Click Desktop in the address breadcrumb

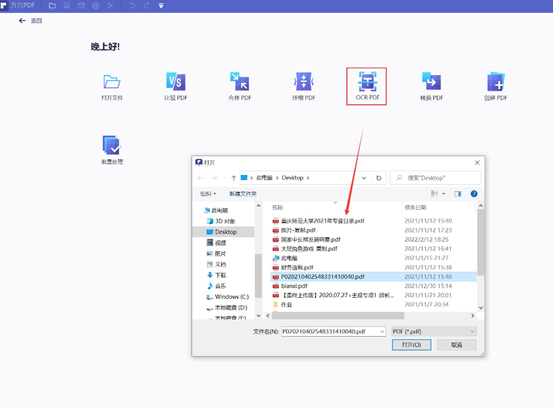(x=292, y=178)
